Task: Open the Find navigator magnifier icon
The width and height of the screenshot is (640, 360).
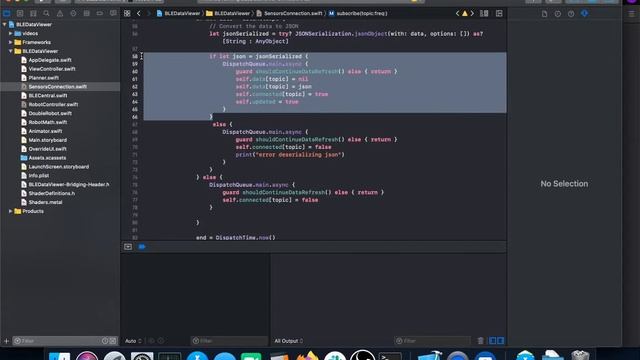Action: tap(47, 13)
